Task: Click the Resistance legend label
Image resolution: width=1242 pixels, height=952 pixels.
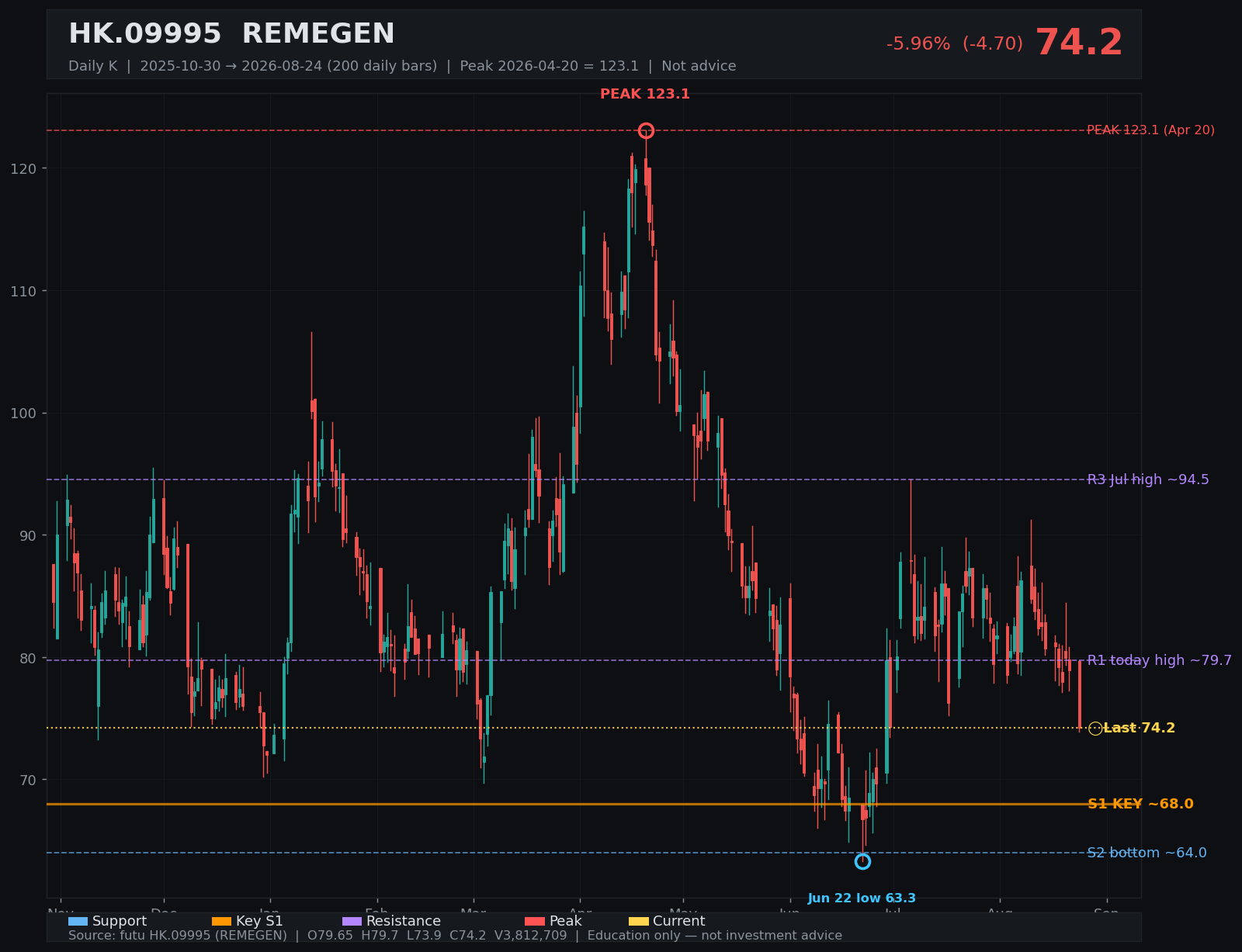Action: (404, 921)
